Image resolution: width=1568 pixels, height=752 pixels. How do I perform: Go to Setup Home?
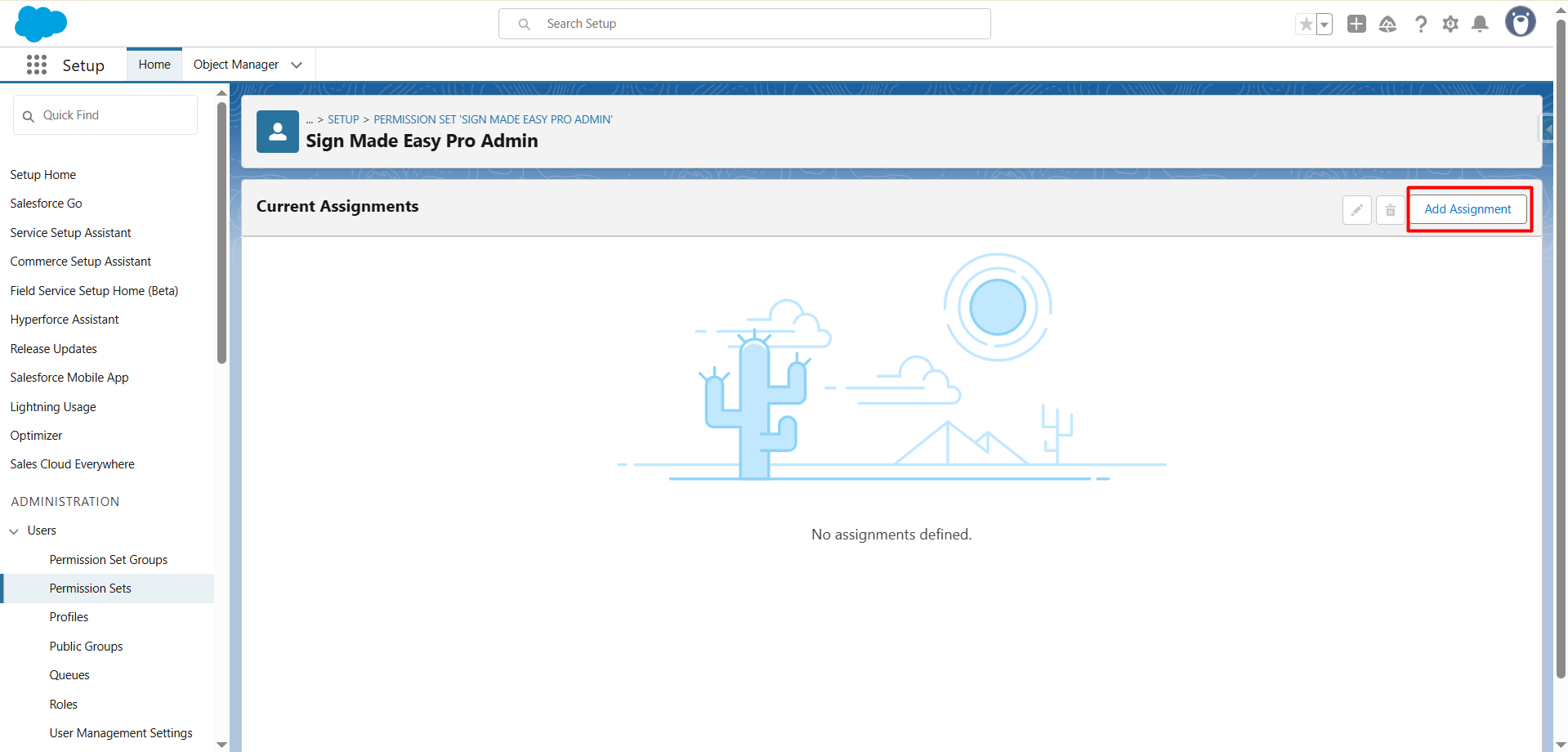pyautogui.click(x=43, y=175)
